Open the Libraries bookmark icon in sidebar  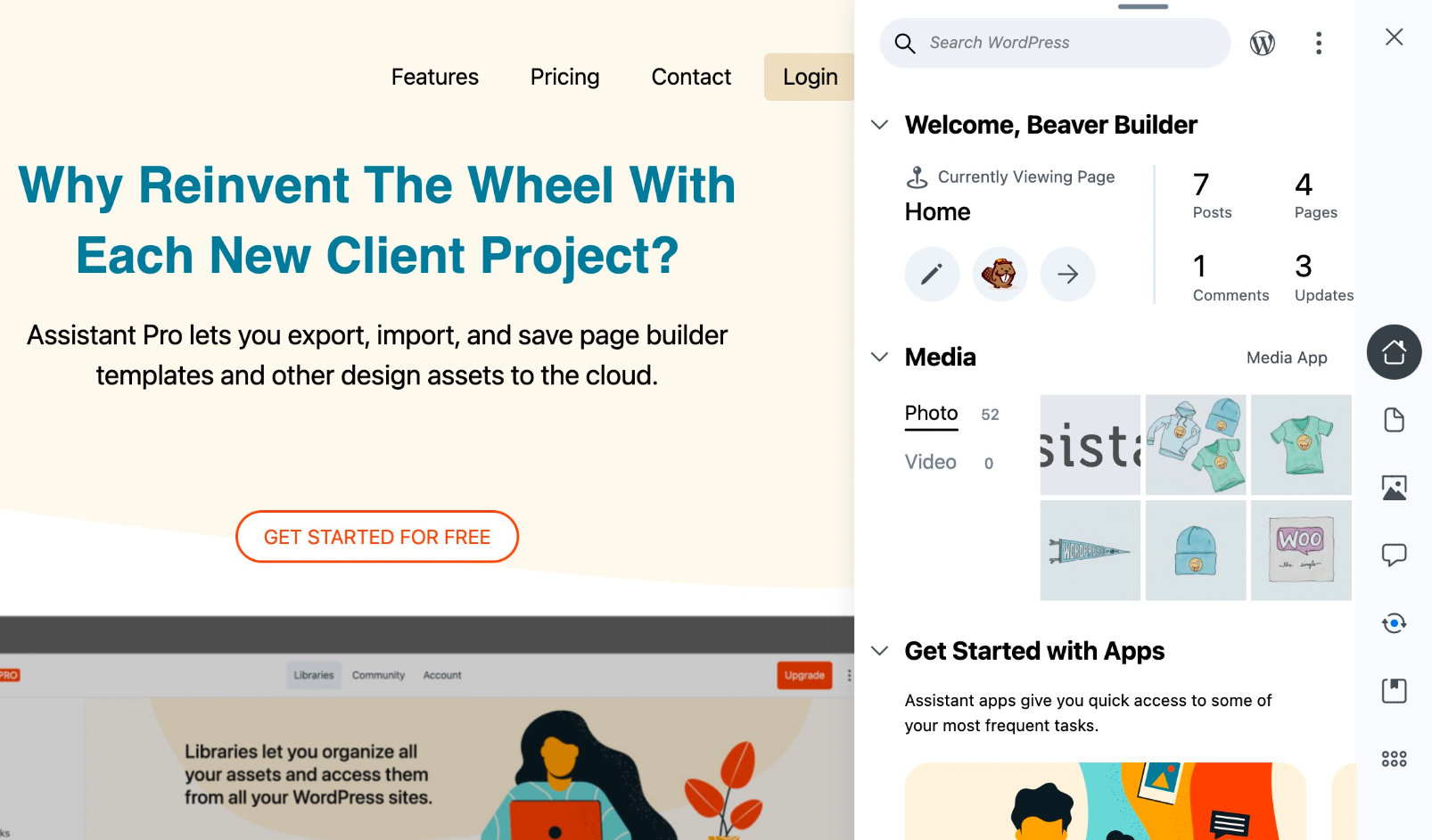coord(1394,691)
